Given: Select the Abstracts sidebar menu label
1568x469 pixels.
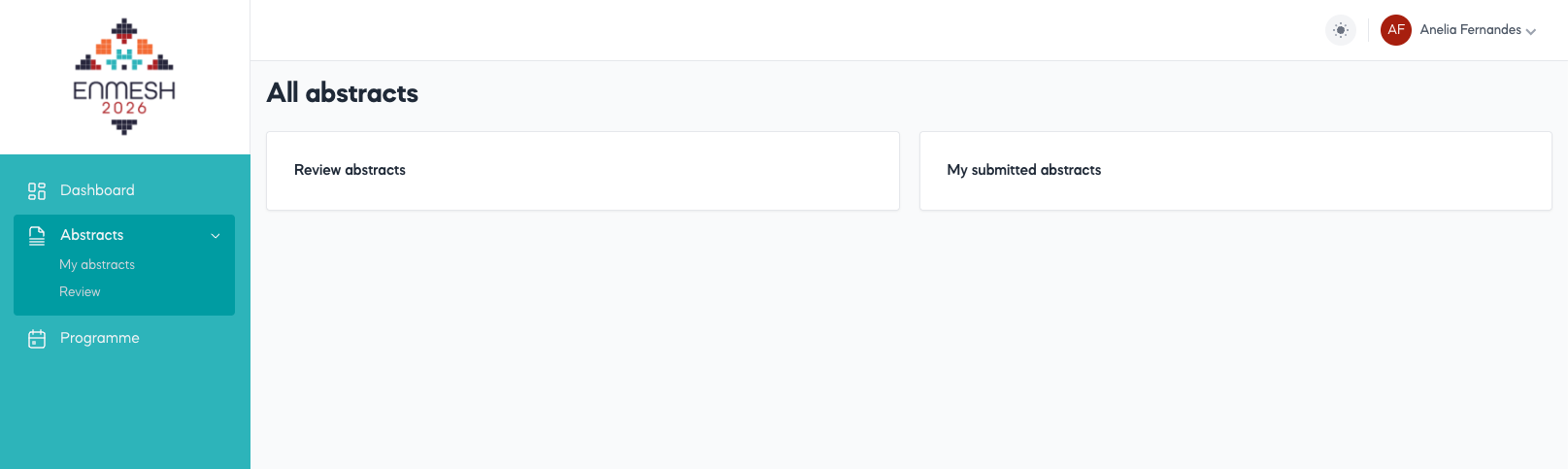Looking at the screenshot, I should (92, 235).
